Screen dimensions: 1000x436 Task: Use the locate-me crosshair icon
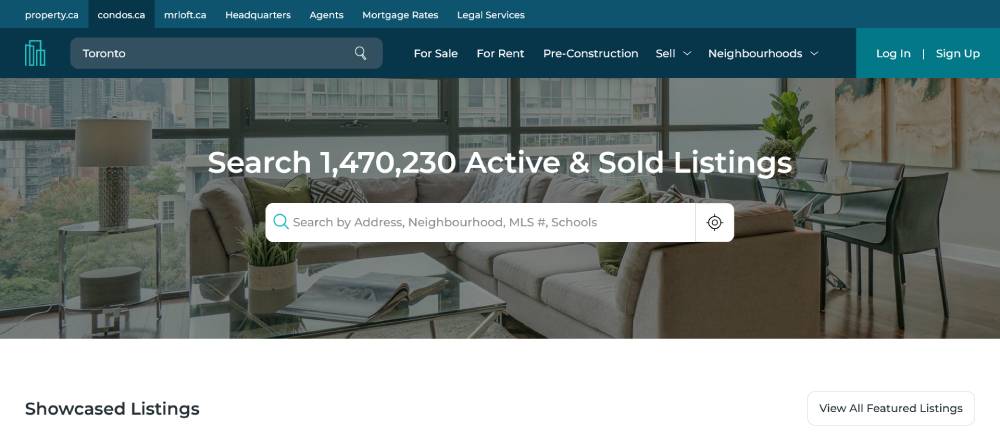[714, 222]
